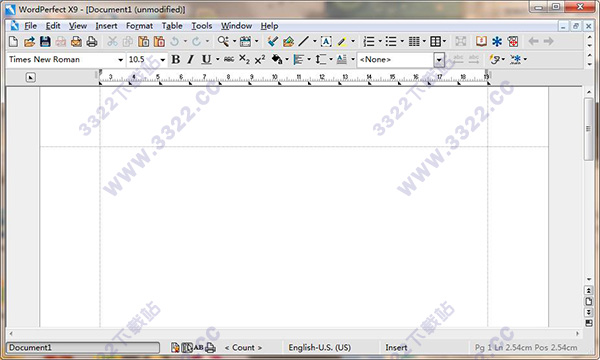Open the 10.5 font size dropdown

[x=163, y=60]
